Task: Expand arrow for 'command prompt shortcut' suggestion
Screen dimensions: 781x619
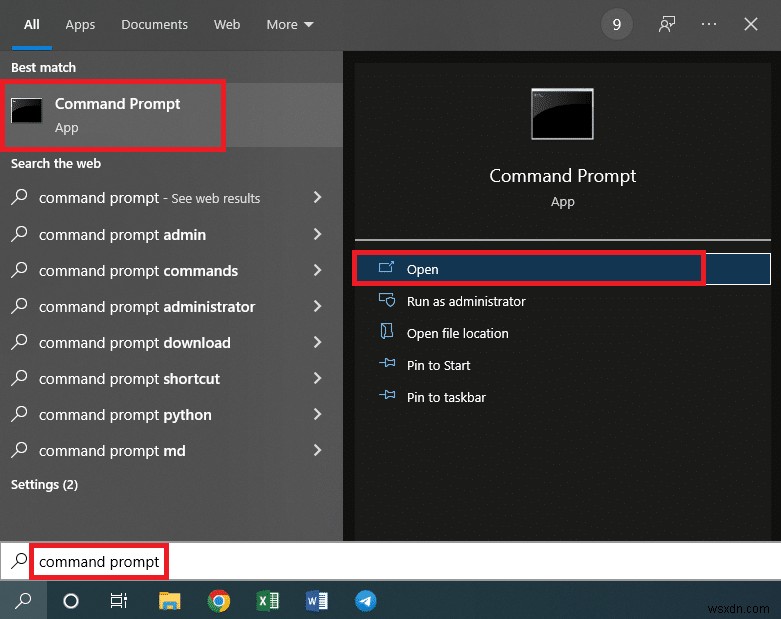Action: (317, 379)
